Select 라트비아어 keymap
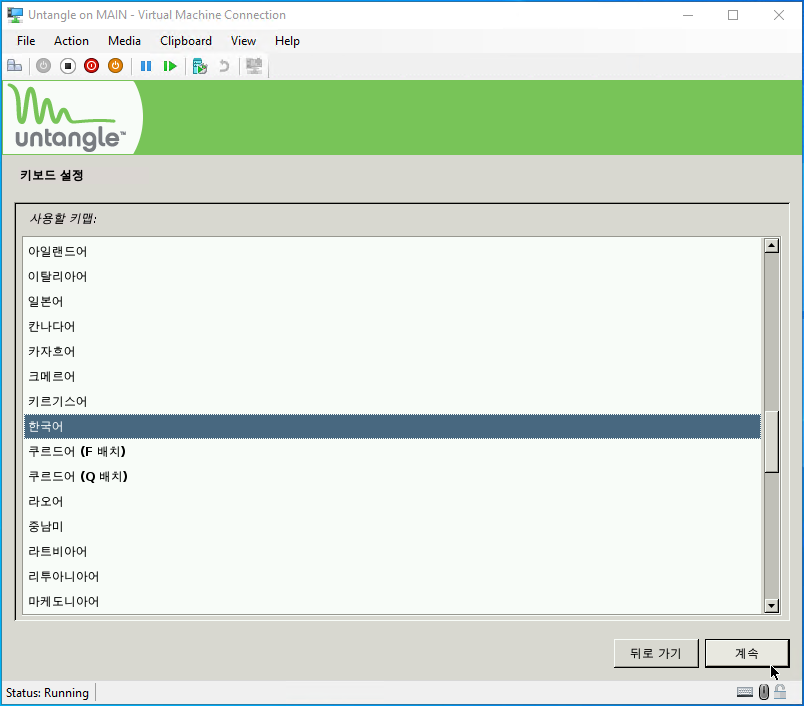804x706 pixels. click(x=392, y=551)
